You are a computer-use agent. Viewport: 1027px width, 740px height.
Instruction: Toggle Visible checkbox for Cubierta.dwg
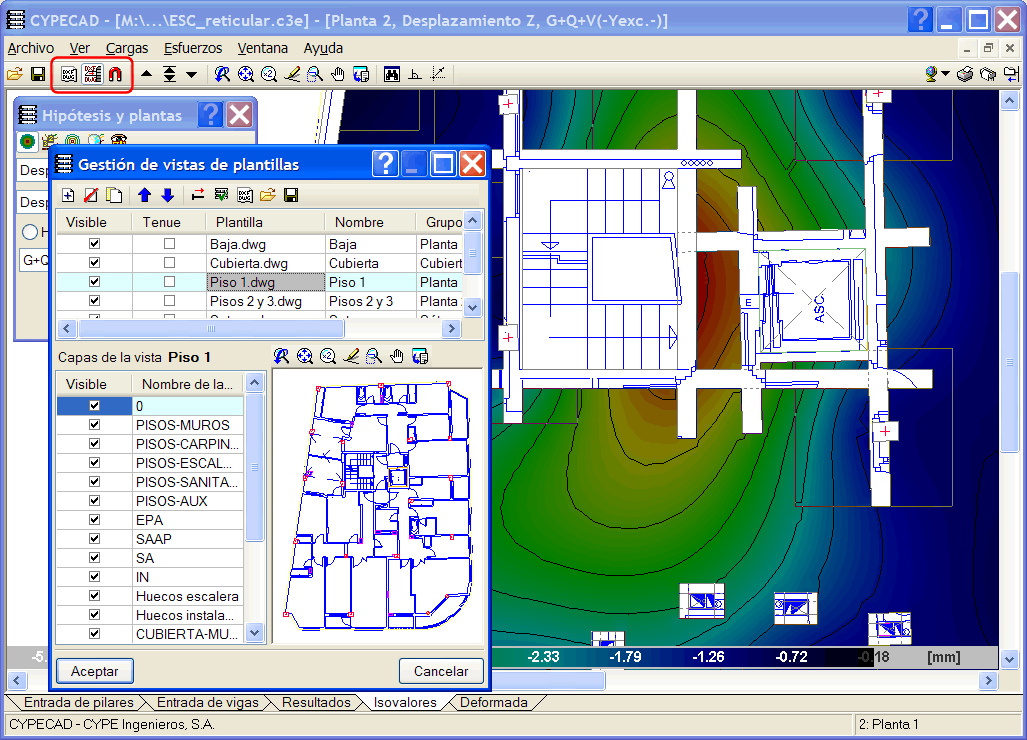(x=94, y=263)
